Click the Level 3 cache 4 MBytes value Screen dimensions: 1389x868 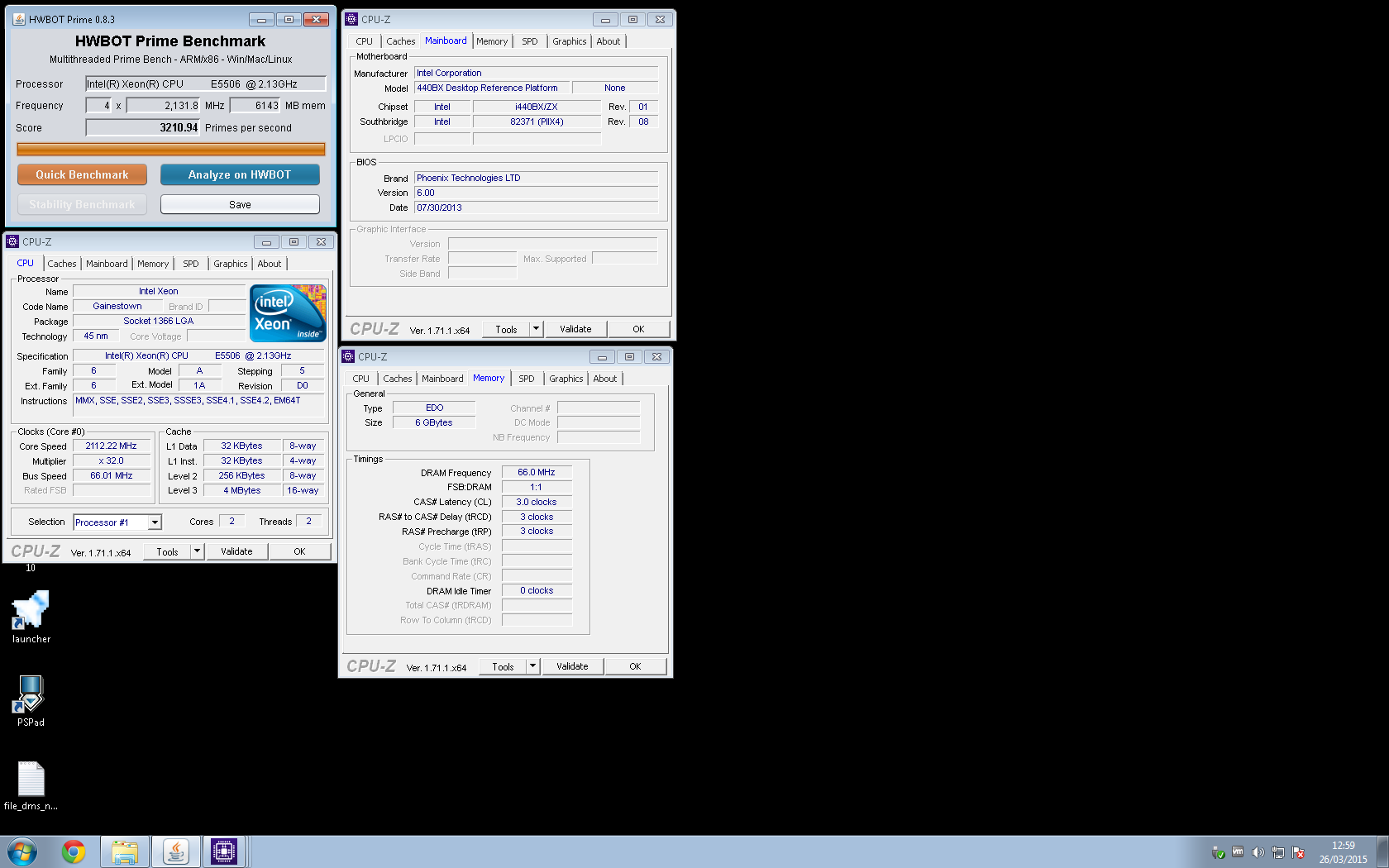pos(241,490)
